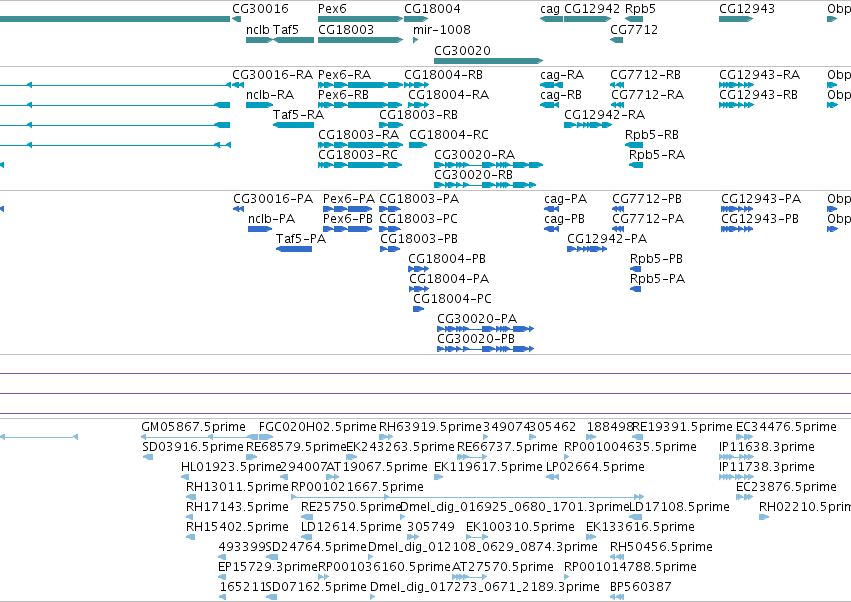Select the Pex6-RA transcript
This screenshot has width=851, height=602.
(x=360, y=85)
